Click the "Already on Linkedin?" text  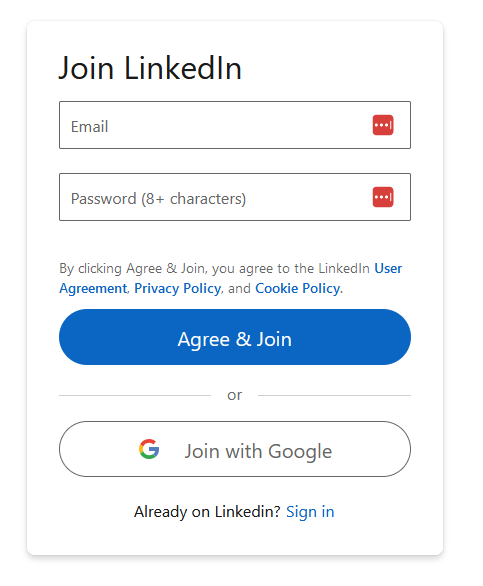[x=207, y=512]
